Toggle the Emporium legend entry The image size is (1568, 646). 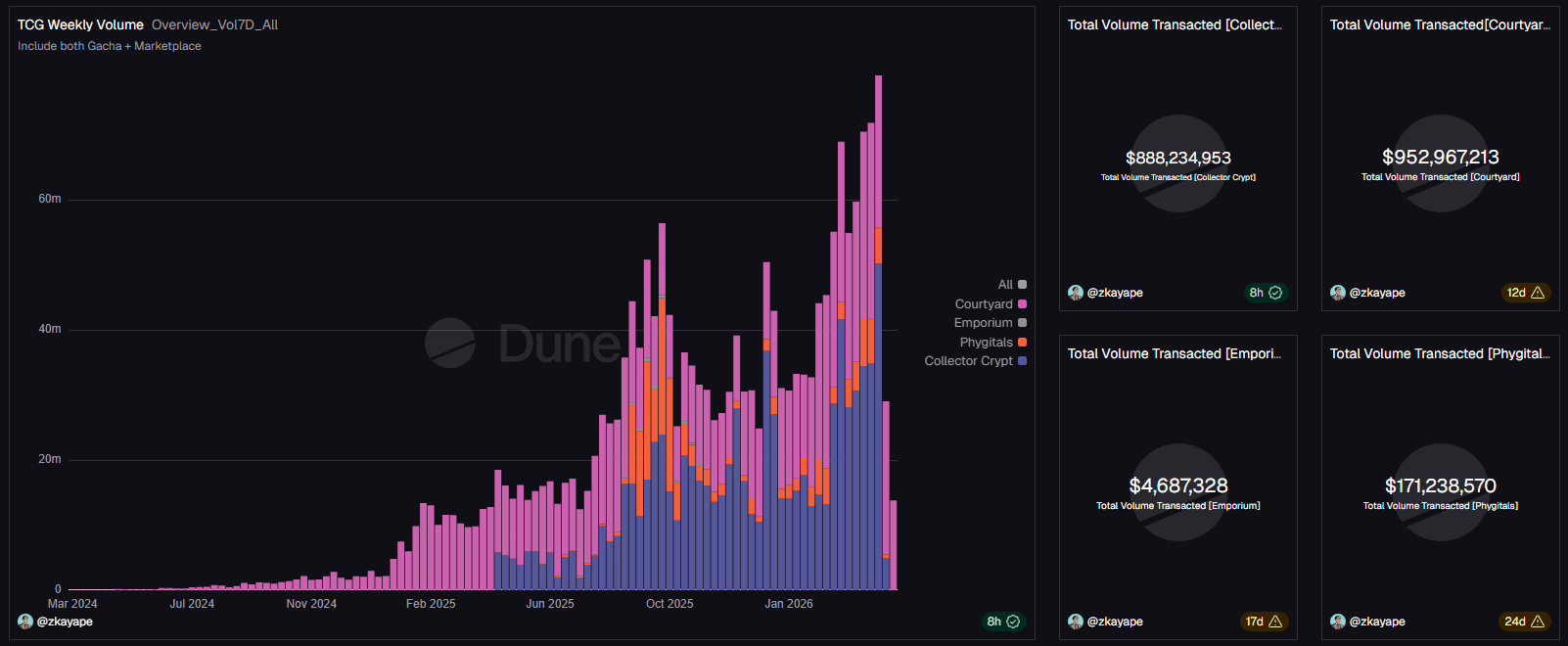click(x=991, y=323)
